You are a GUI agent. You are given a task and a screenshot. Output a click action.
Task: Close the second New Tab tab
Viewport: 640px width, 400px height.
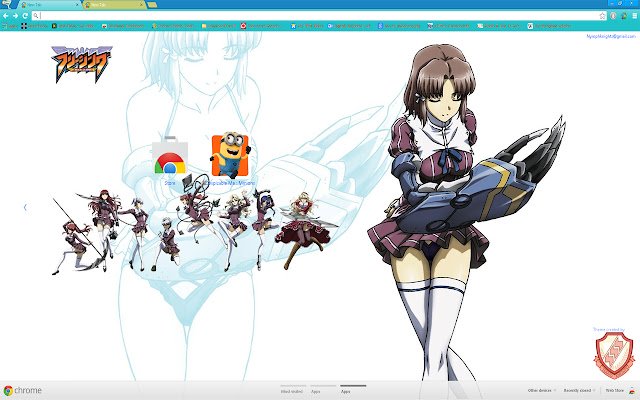pos(142,5)
